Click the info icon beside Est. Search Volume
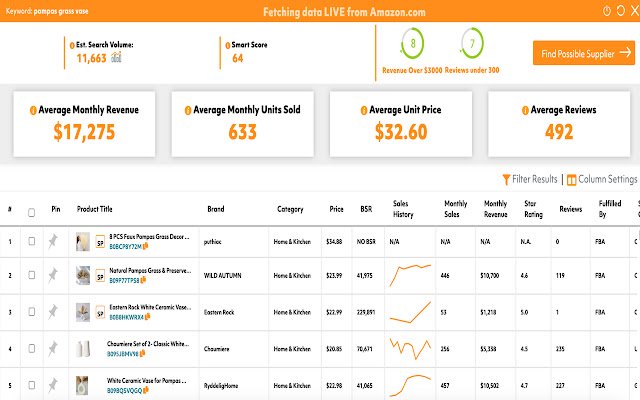 (72, 45)
